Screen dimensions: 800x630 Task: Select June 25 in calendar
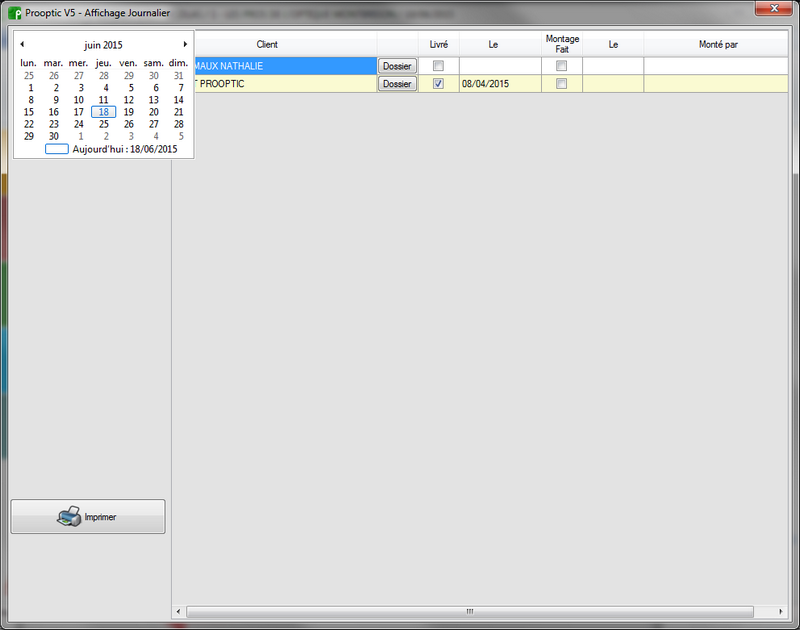[x=104, y=124]
